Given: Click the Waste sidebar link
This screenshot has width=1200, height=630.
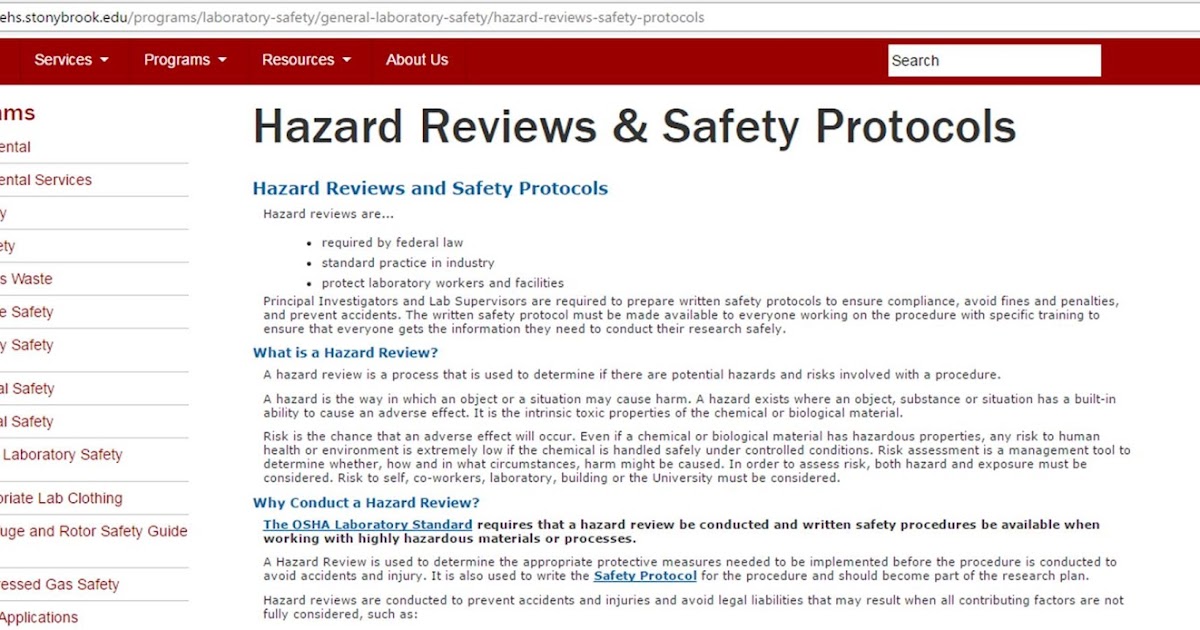Looking at the screenshot, I should (25, 278).
